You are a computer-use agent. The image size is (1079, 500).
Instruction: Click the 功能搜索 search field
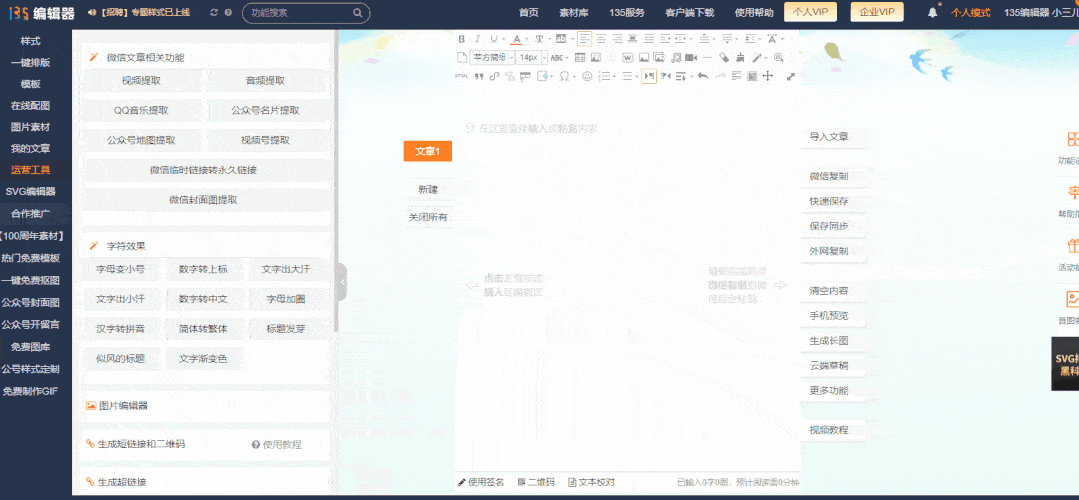(291, 13)
